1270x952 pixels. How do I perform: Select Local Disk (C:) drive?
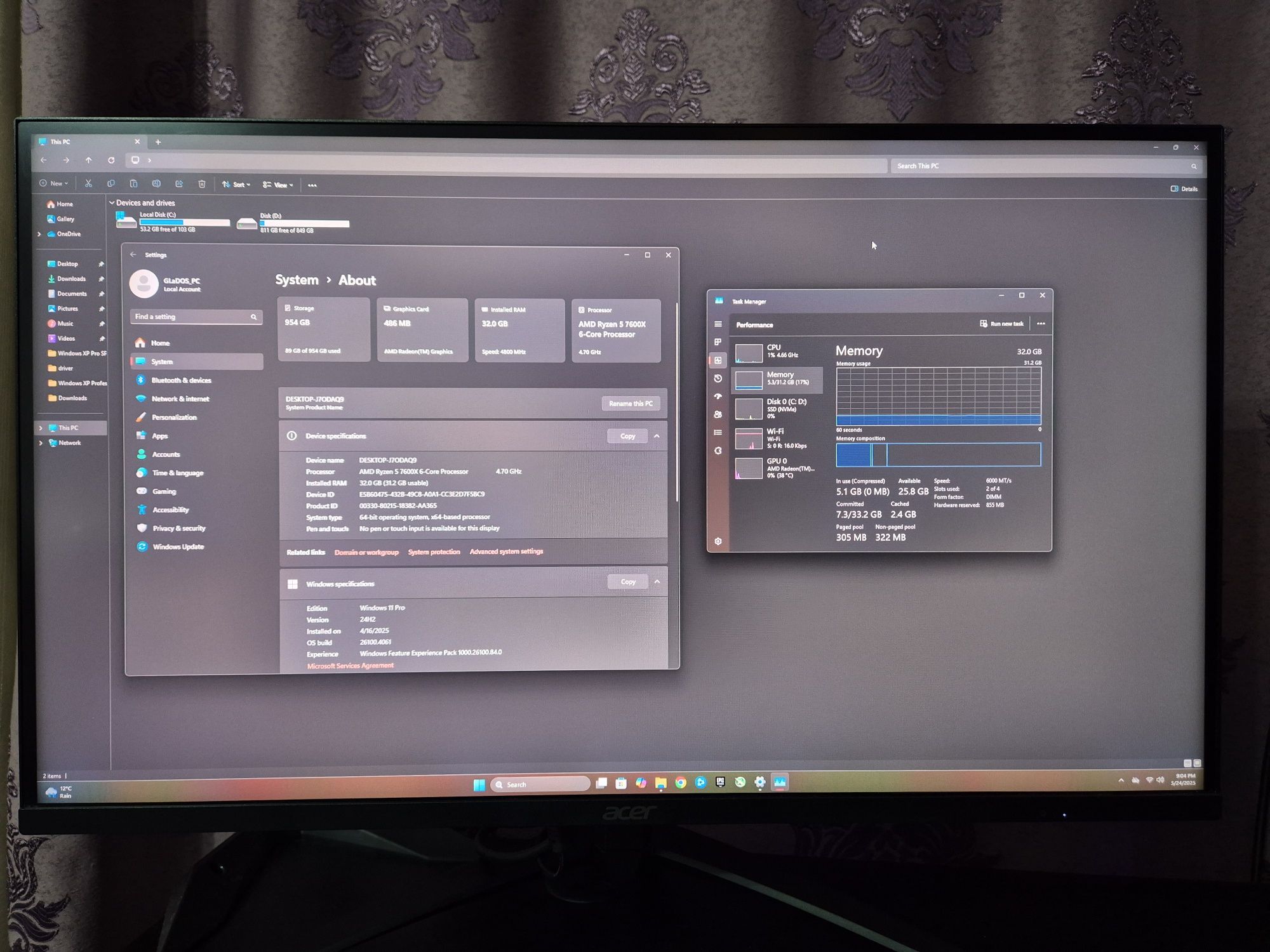pos(173,223)
